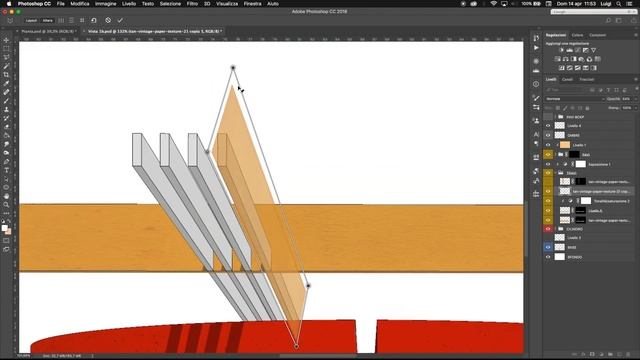This screenshot has height=360, width=640.
Task: Switch to the Tracciati tab
Action: [587, 79]
